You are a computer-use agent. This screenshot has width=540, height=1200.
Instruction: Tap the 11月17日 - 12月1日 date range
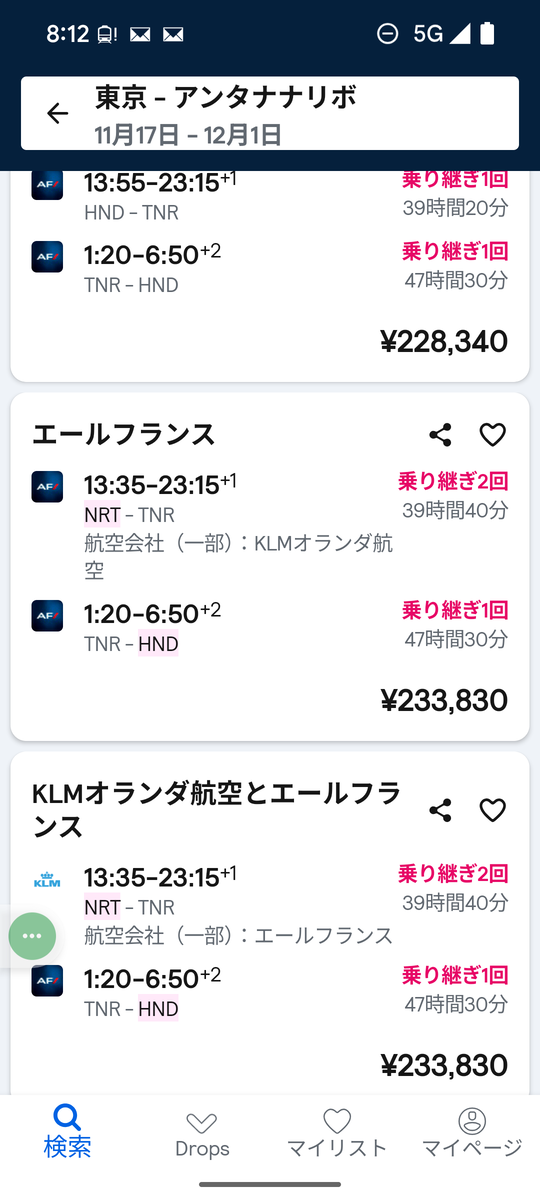coord(188,134)
